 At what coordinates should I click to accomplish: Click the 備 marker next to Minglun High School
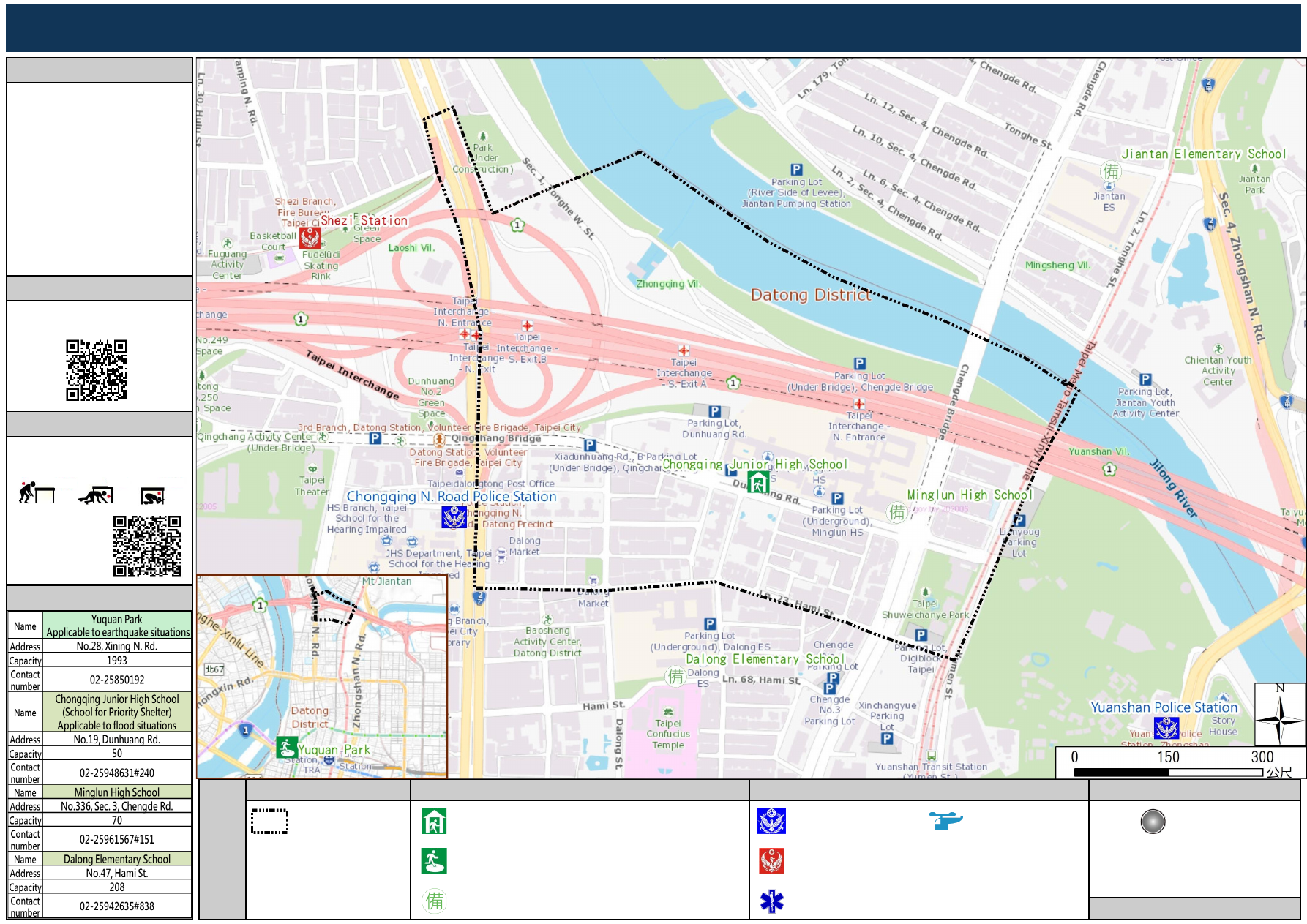tap(896, 512)
